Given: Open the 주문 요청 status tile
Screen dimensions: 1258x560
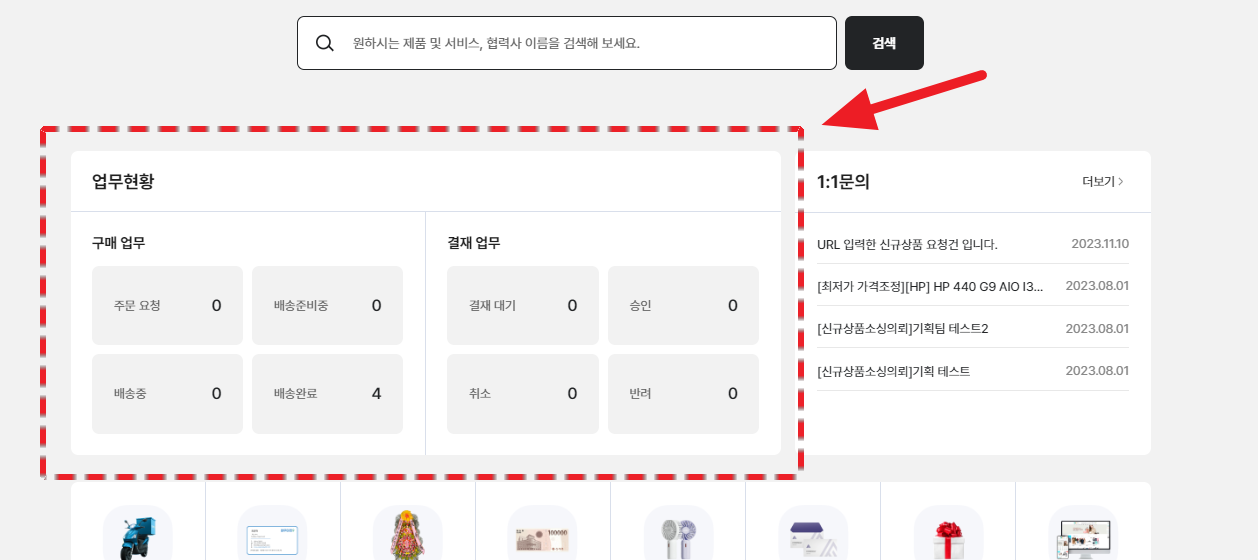Looking at the screenshot, I should [167, 306].
